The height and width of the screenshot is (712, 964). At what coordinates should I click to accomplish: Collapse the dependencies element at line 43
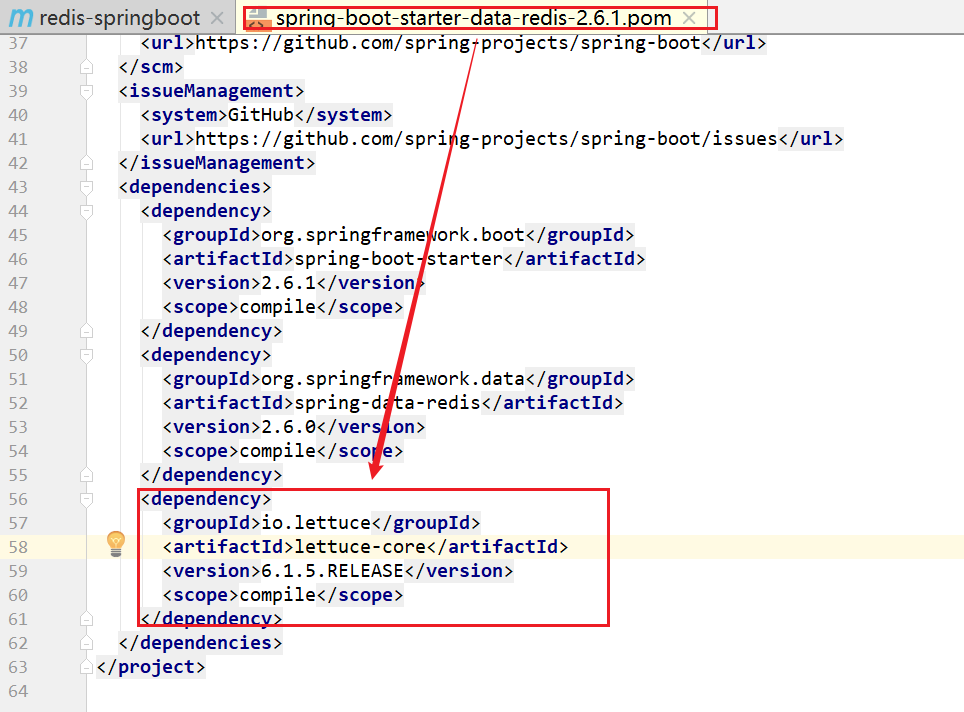tap(86, 186)
